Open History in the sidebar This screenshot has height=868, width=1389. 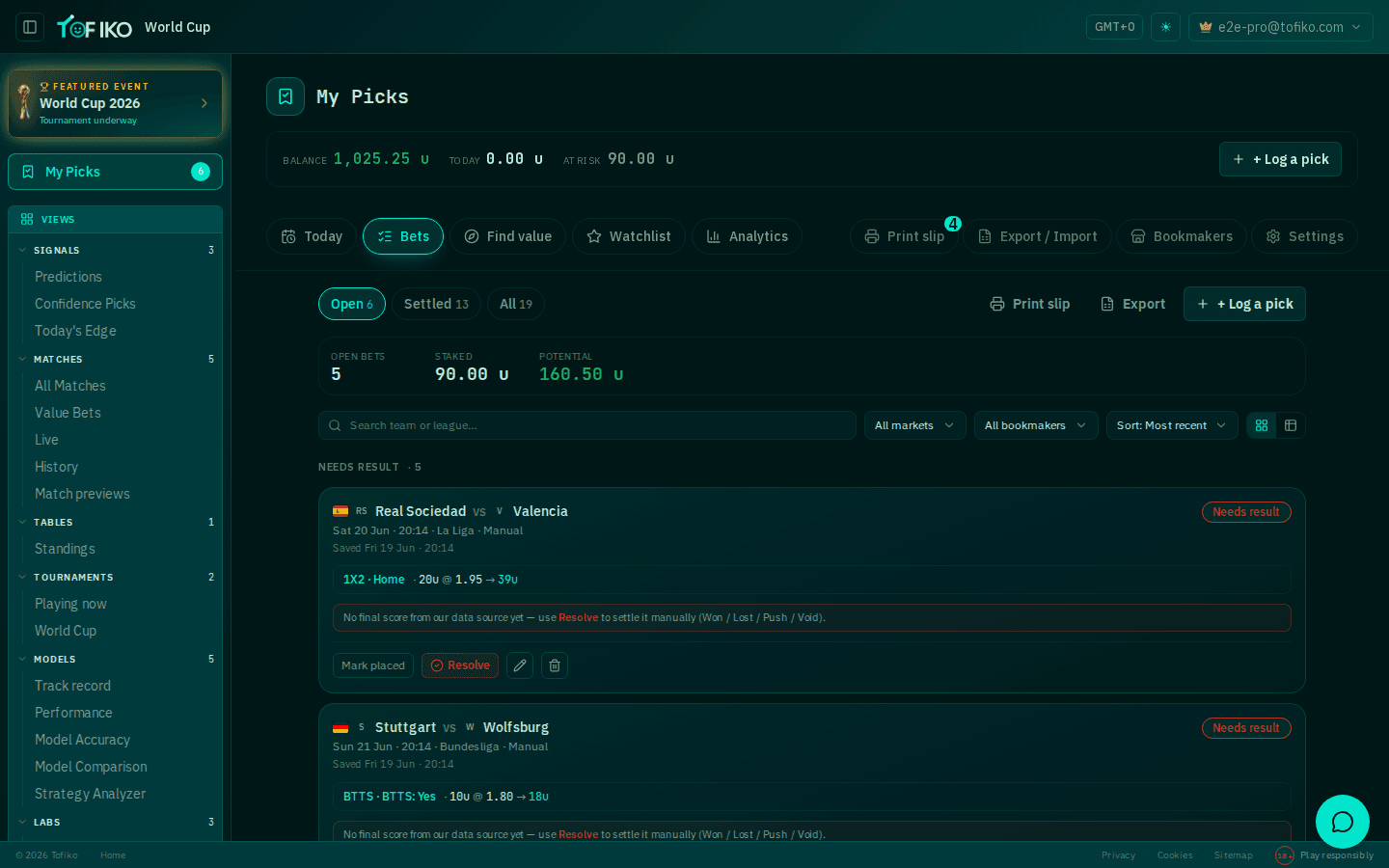pos(56,467)
